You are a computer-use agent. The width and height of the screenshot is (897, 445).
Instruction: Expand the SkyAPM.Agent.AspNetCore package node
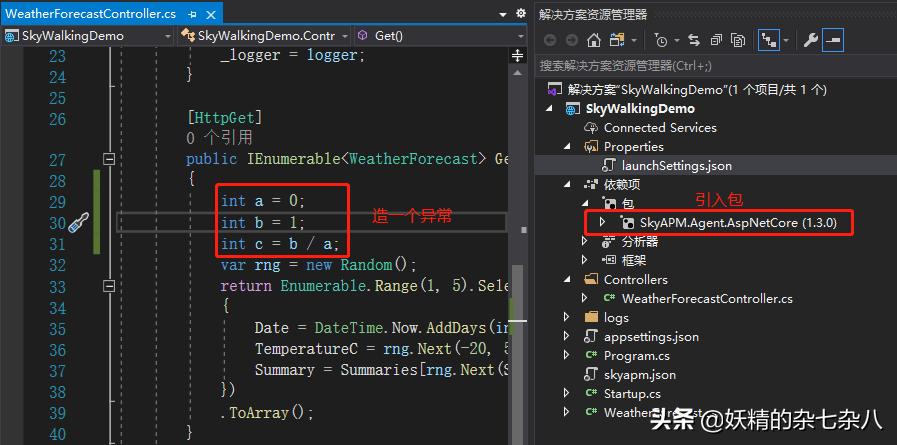point(602,222)
